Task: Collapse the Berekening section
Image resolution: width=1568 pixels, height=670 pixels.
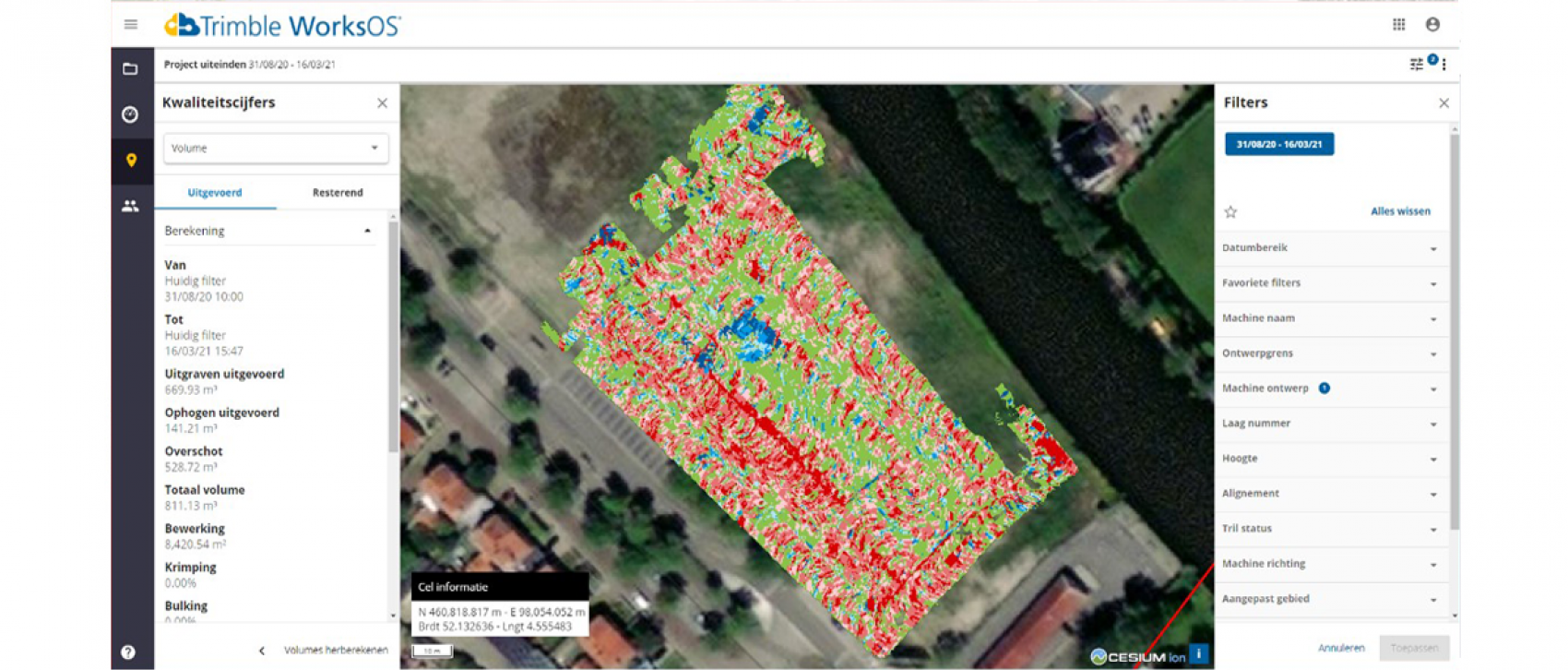Action: 367,231
